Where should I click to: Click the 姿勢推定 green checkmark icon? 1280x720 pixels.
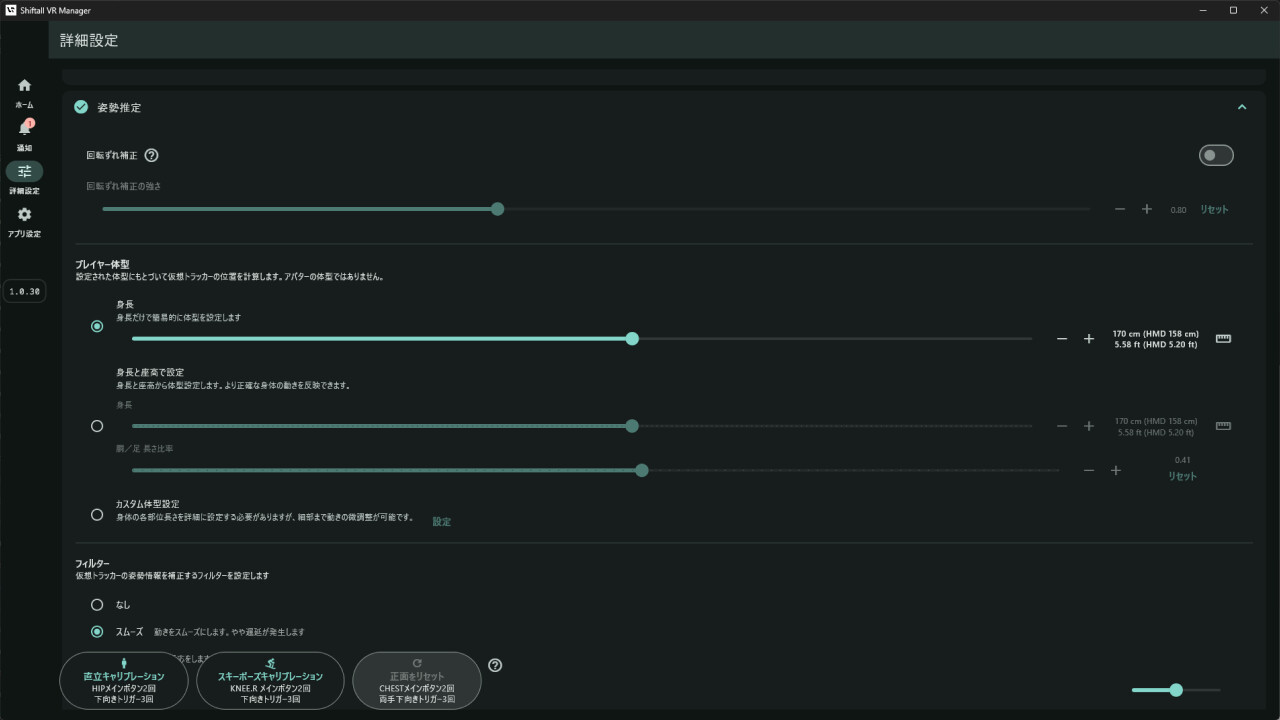(x=81, y=107)
